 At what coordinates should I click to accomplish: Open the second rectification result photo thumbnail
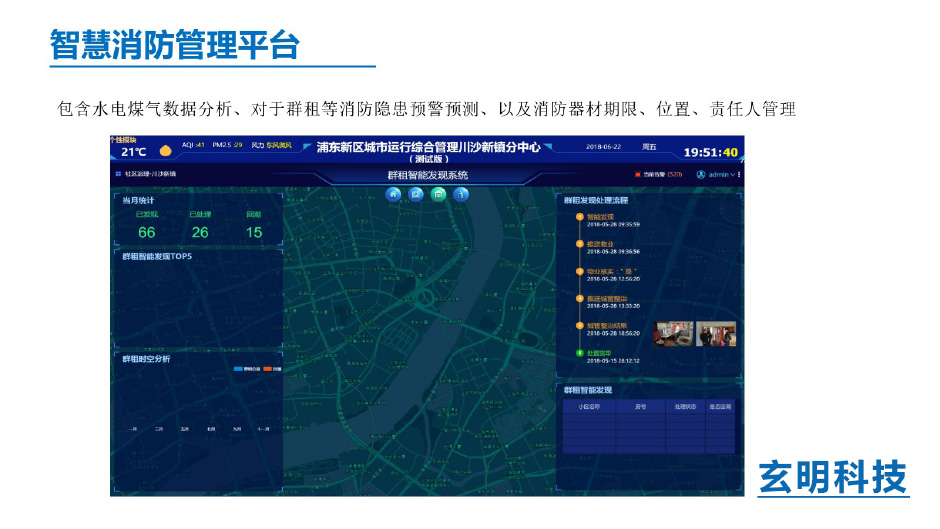(715, 333)
